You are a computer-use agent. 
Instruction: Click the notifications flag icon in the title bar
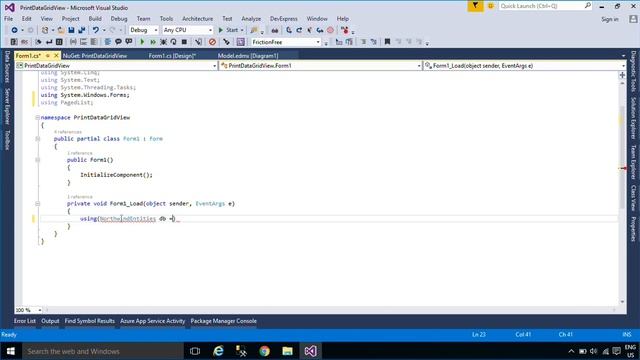(475, 6)
